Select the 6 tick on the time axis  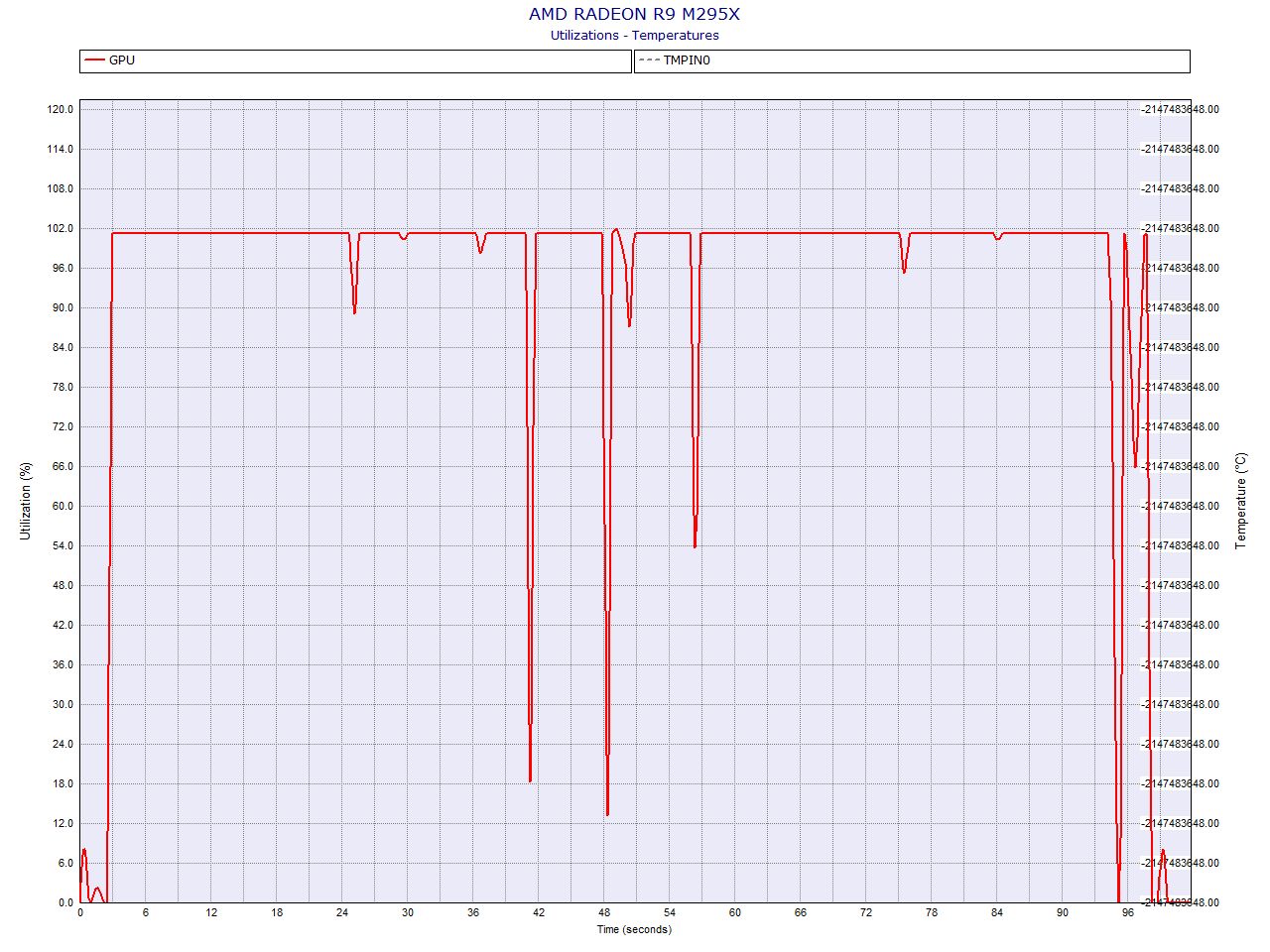[x=146, y=913]
